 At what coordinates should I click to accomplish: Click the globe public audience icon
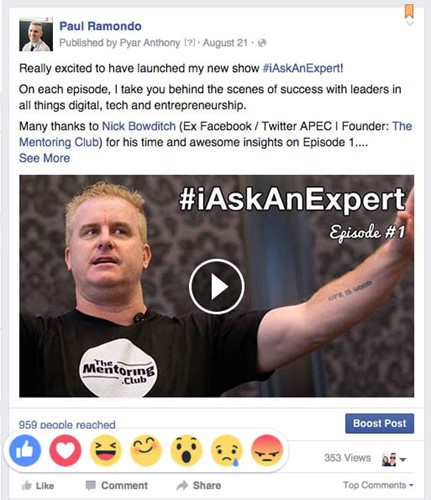point(262,43)
